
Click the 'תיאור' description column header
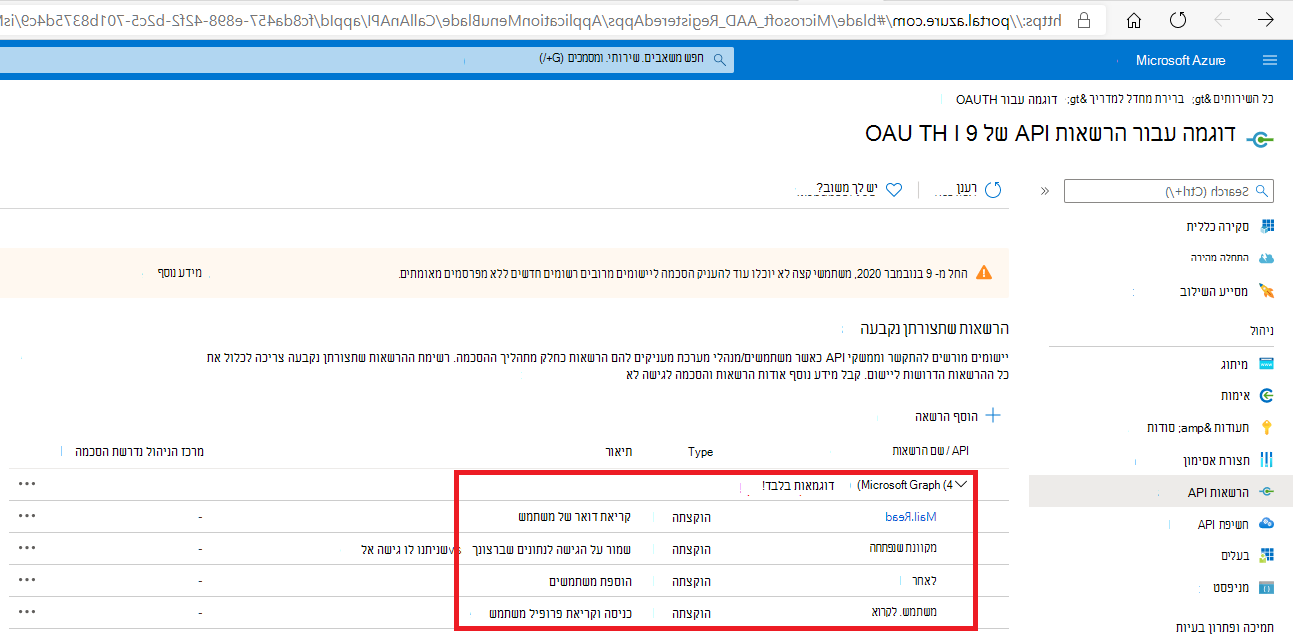coord(620,452)
